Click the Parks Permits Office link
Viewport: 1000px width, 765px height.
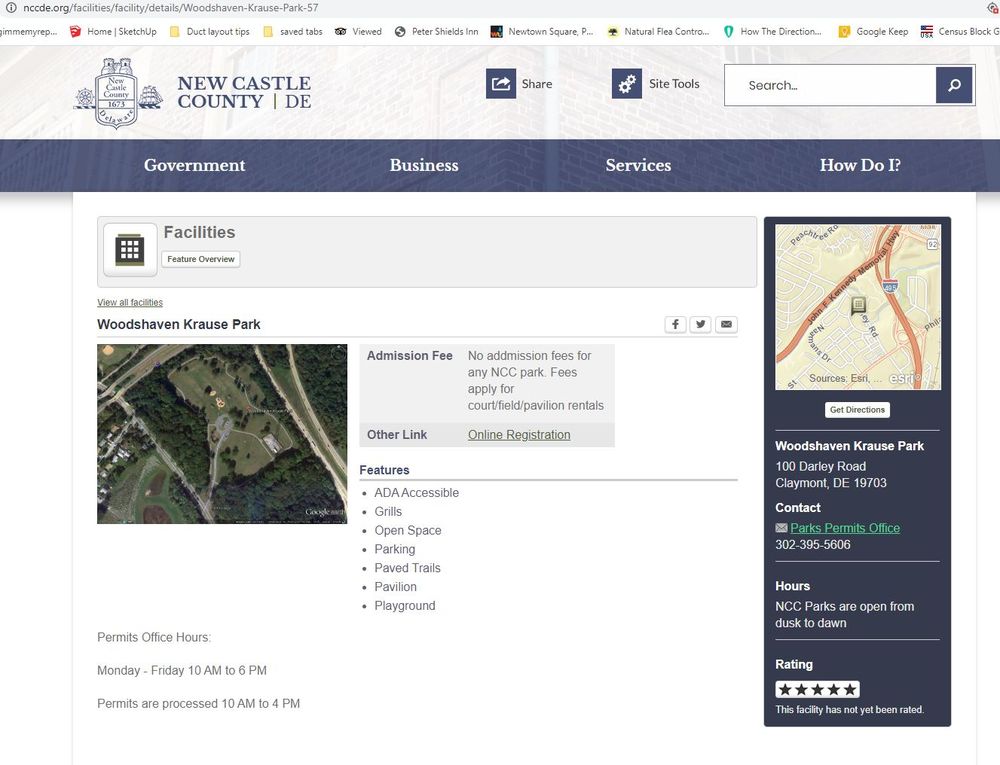point(845,528)
